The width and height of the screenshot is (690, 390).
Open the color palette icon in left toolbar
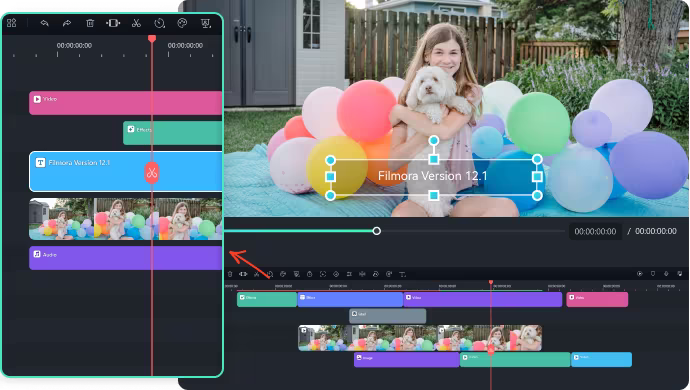[182, 23]
